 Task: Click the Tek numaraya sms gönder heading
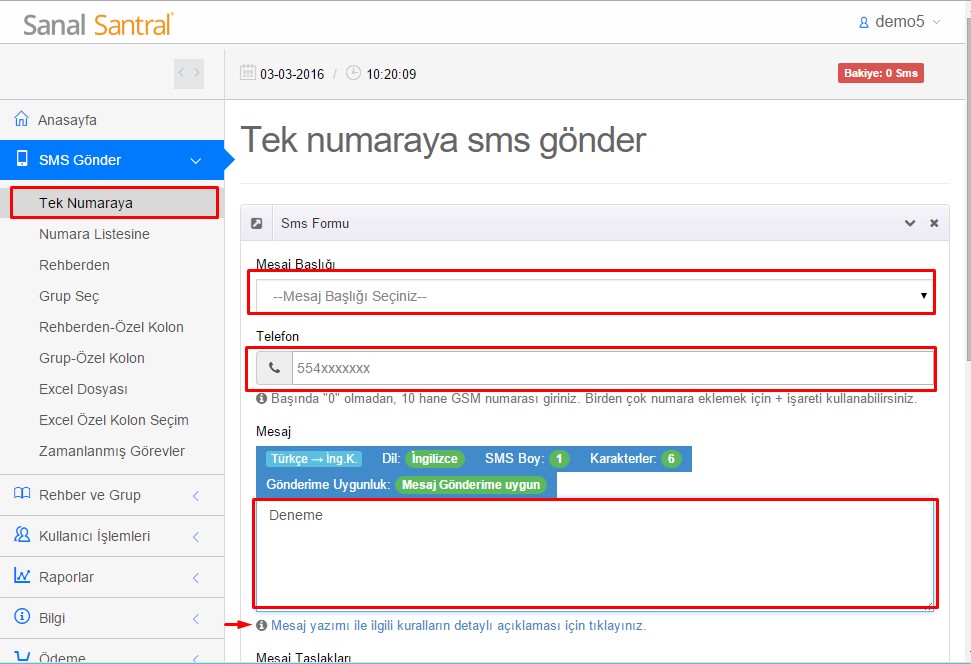pyautogui.click(x=443, y=140)
